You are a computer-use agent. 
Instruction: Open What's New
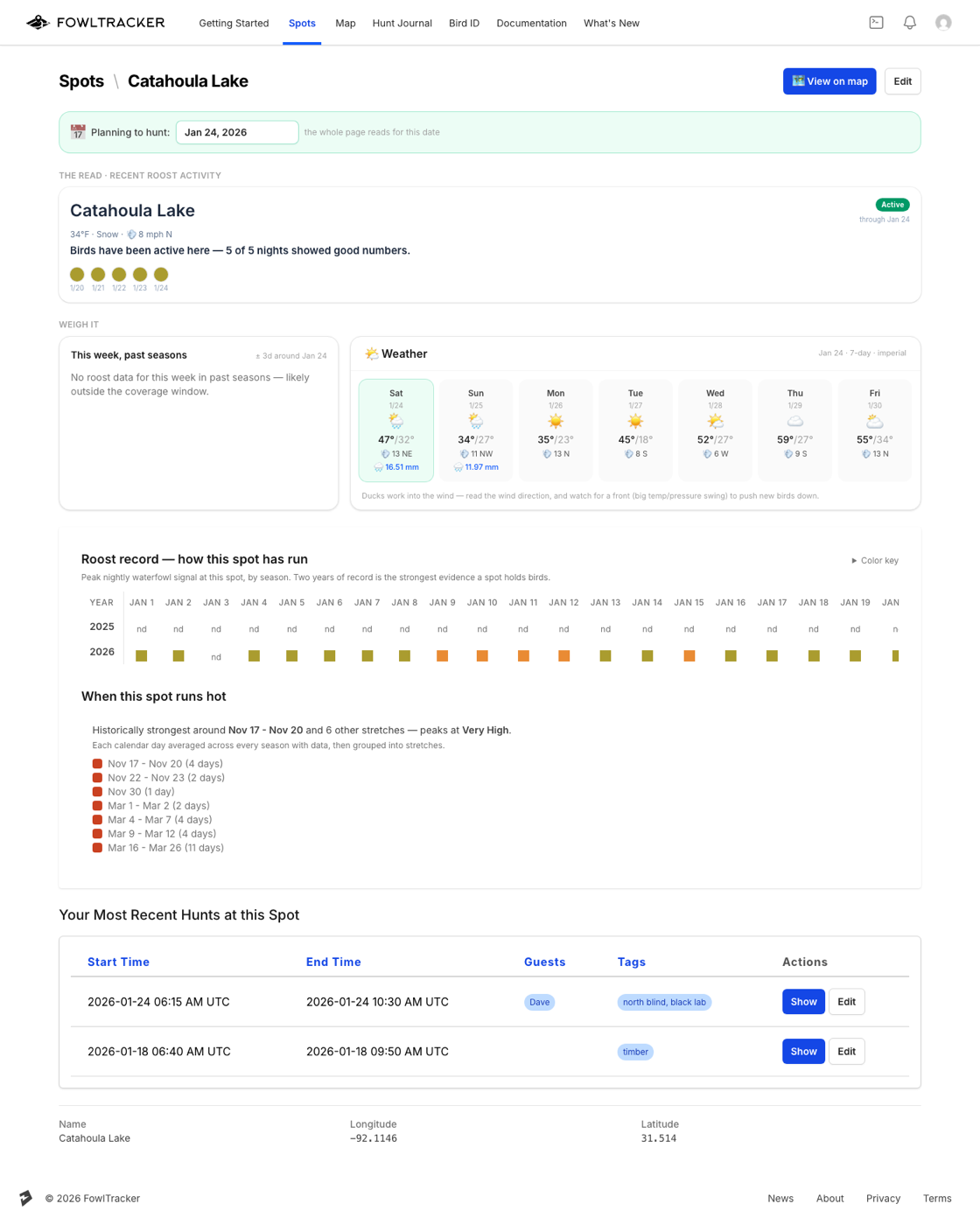pos(612,23)
